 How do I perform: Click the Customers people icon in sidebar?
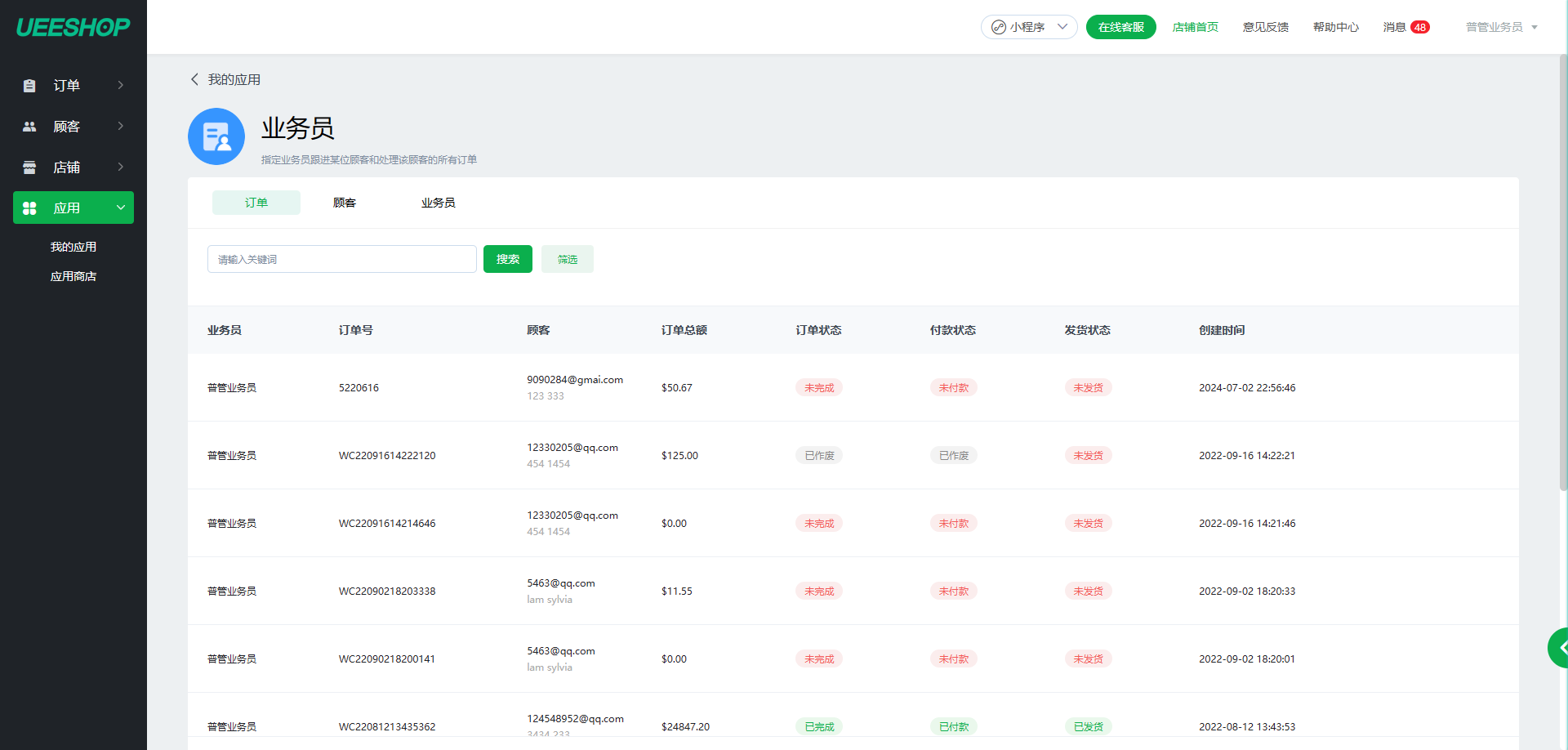[x=29, y=127]
